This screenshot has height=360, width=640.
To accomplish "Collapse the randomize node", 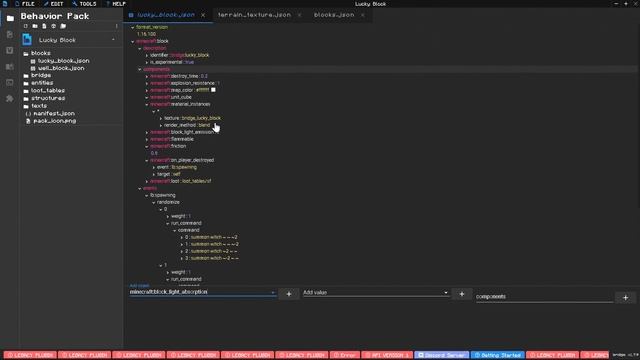I will [x=154, y=202].
